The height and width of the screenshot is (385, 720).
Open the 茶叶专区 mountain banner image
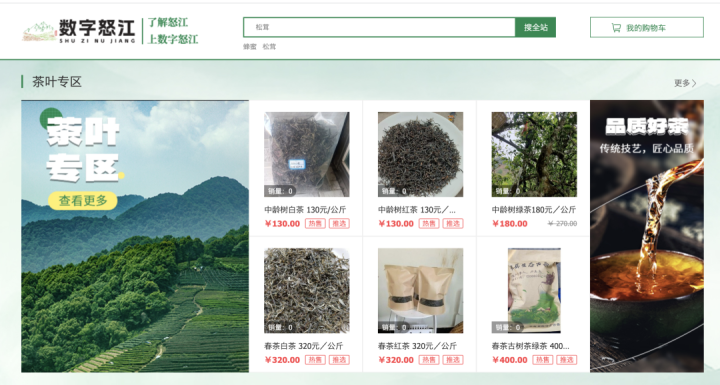135,236
